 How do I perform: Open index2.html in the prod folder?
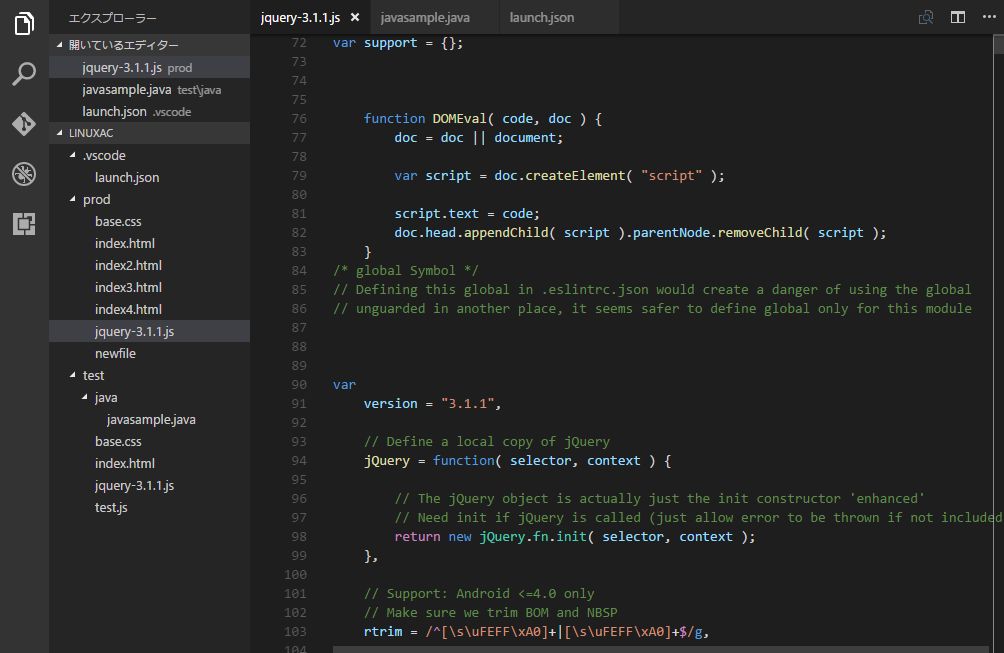128,265
